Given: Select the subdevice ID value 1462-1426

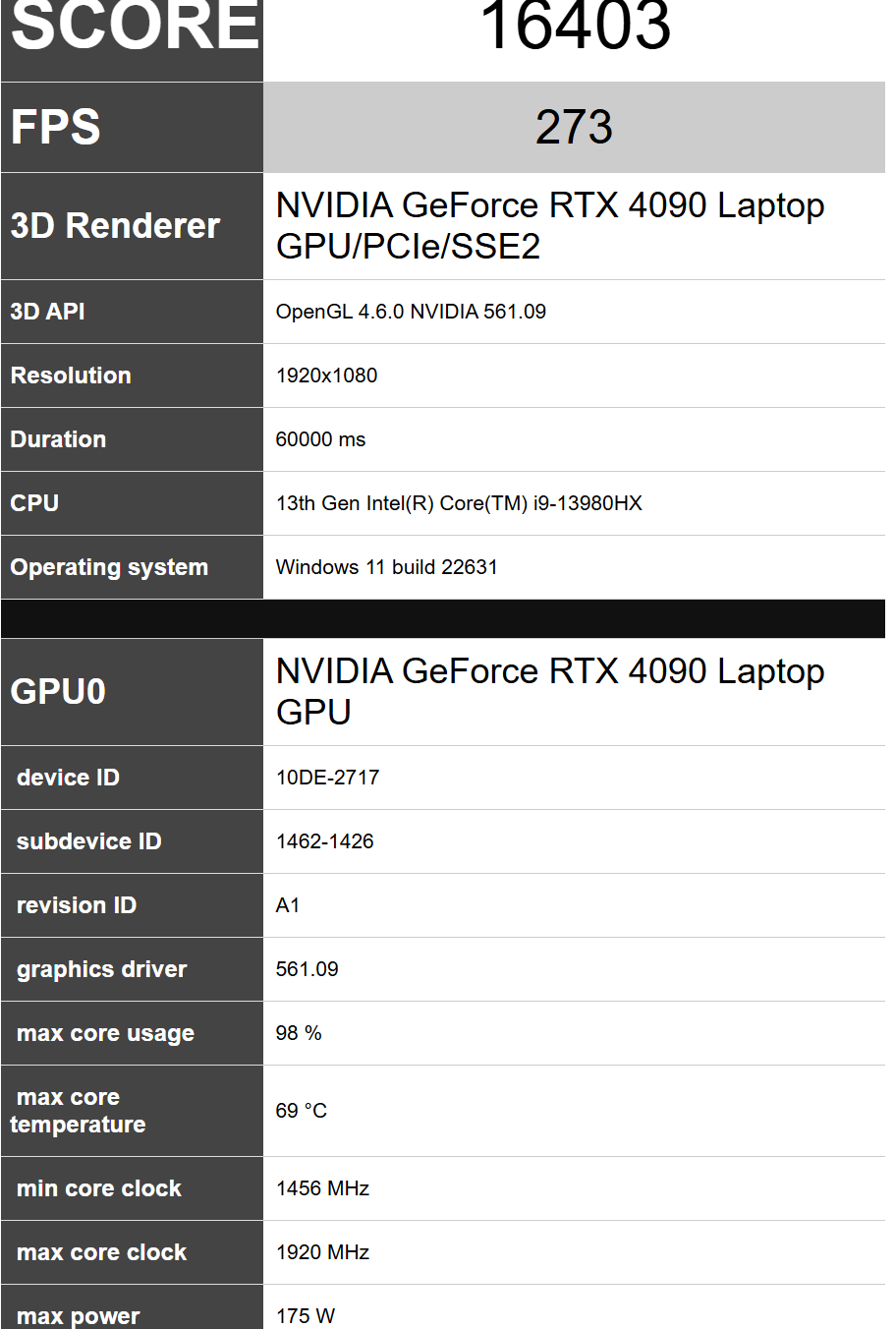Looking at the screenshot, I should point(324,841).
